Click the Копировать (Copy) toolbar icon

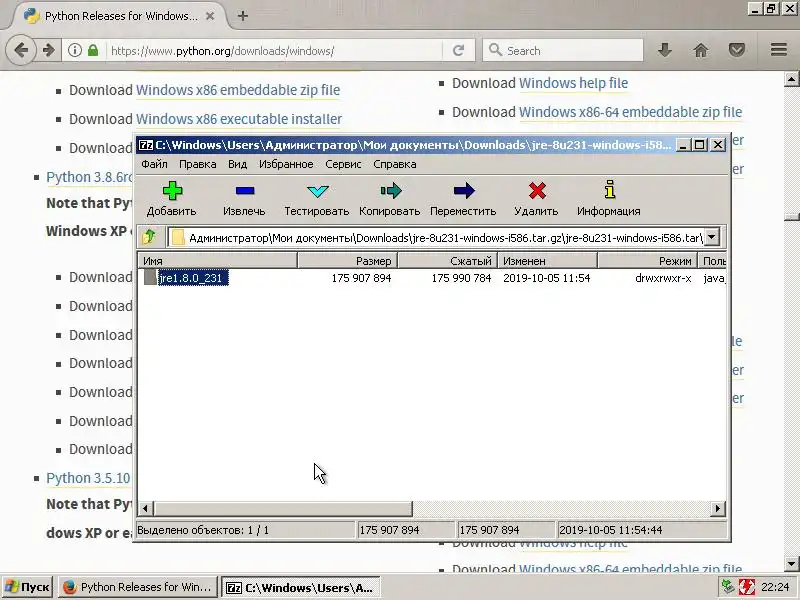tap(390, 191)
